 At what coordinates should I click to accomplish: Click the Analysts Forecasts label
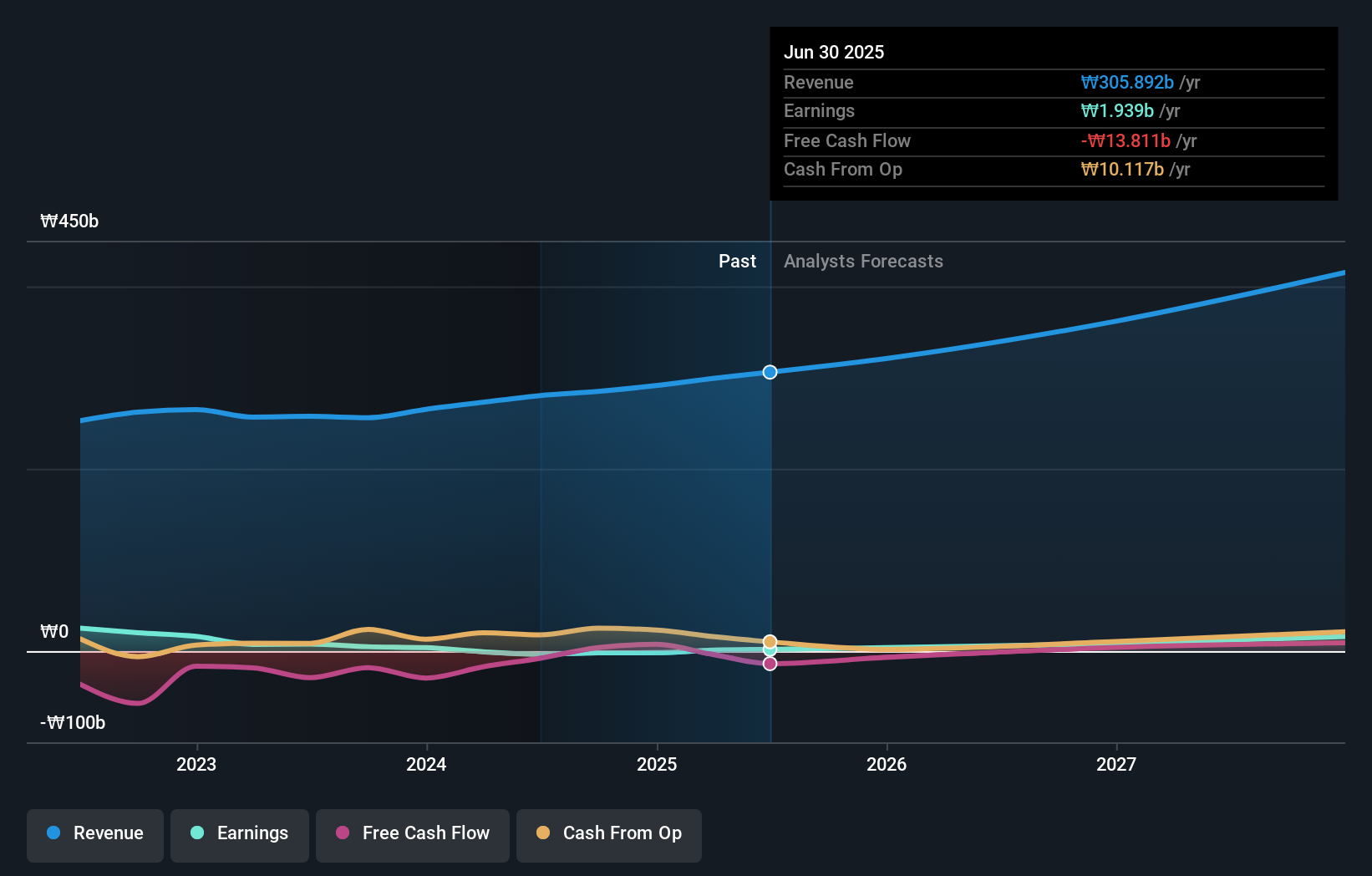(x=863, y=262)
